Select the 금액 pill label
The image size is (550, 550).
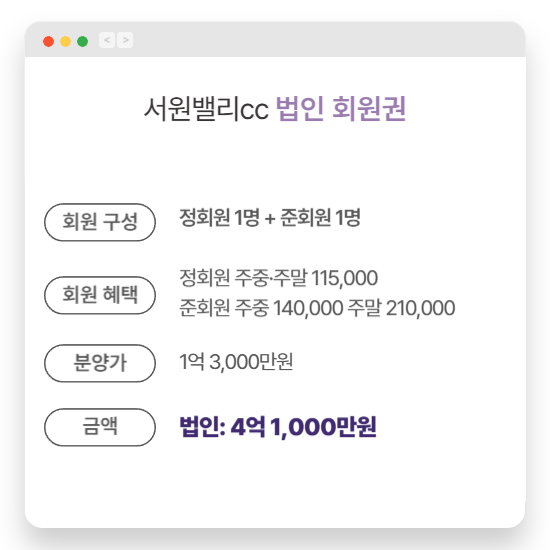pyautogui.click(x=100, y=427)
